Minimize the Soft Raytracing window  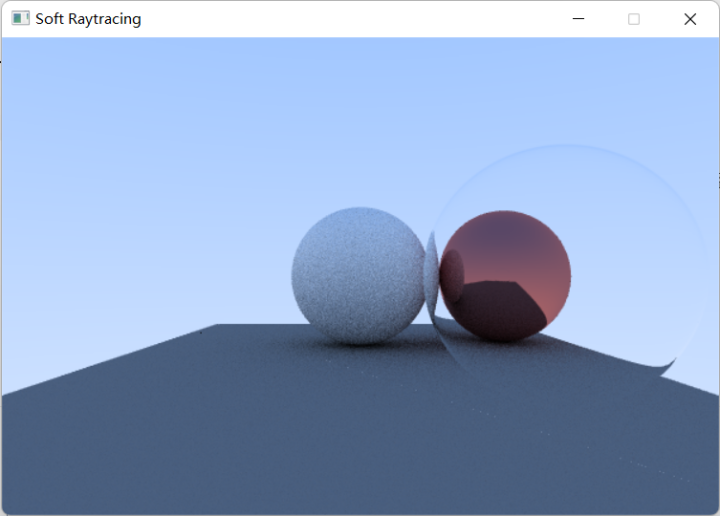pos(578,19)
